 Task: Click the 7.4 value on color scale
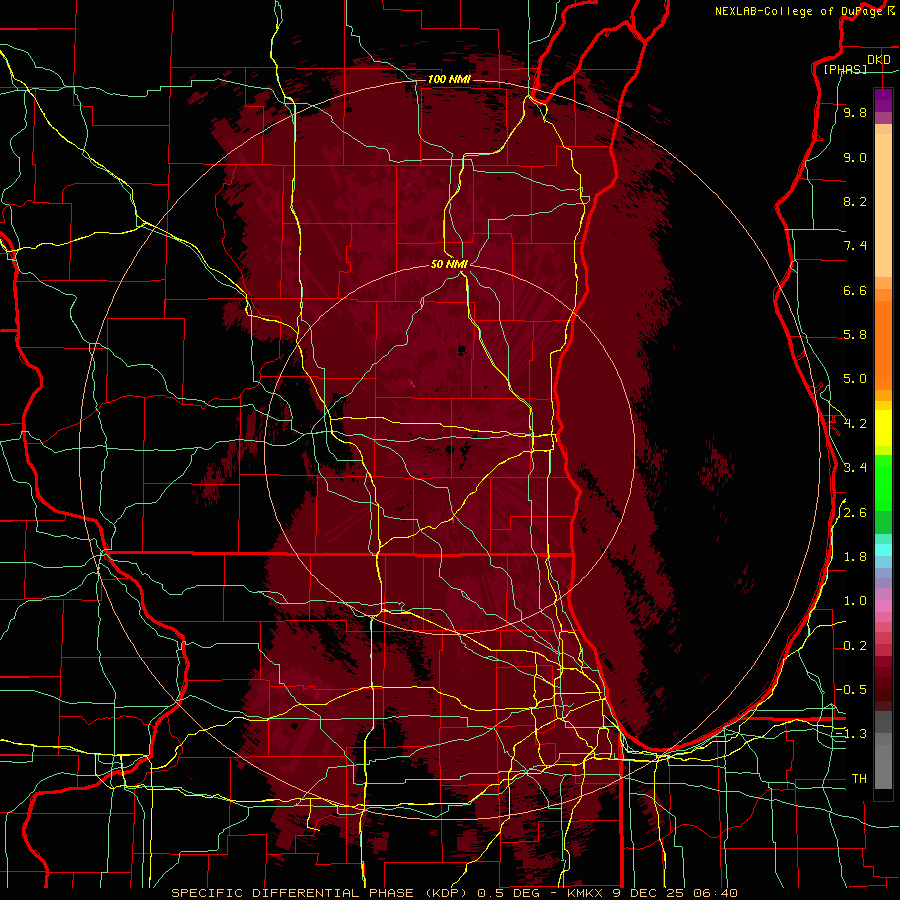pos(855,246)
